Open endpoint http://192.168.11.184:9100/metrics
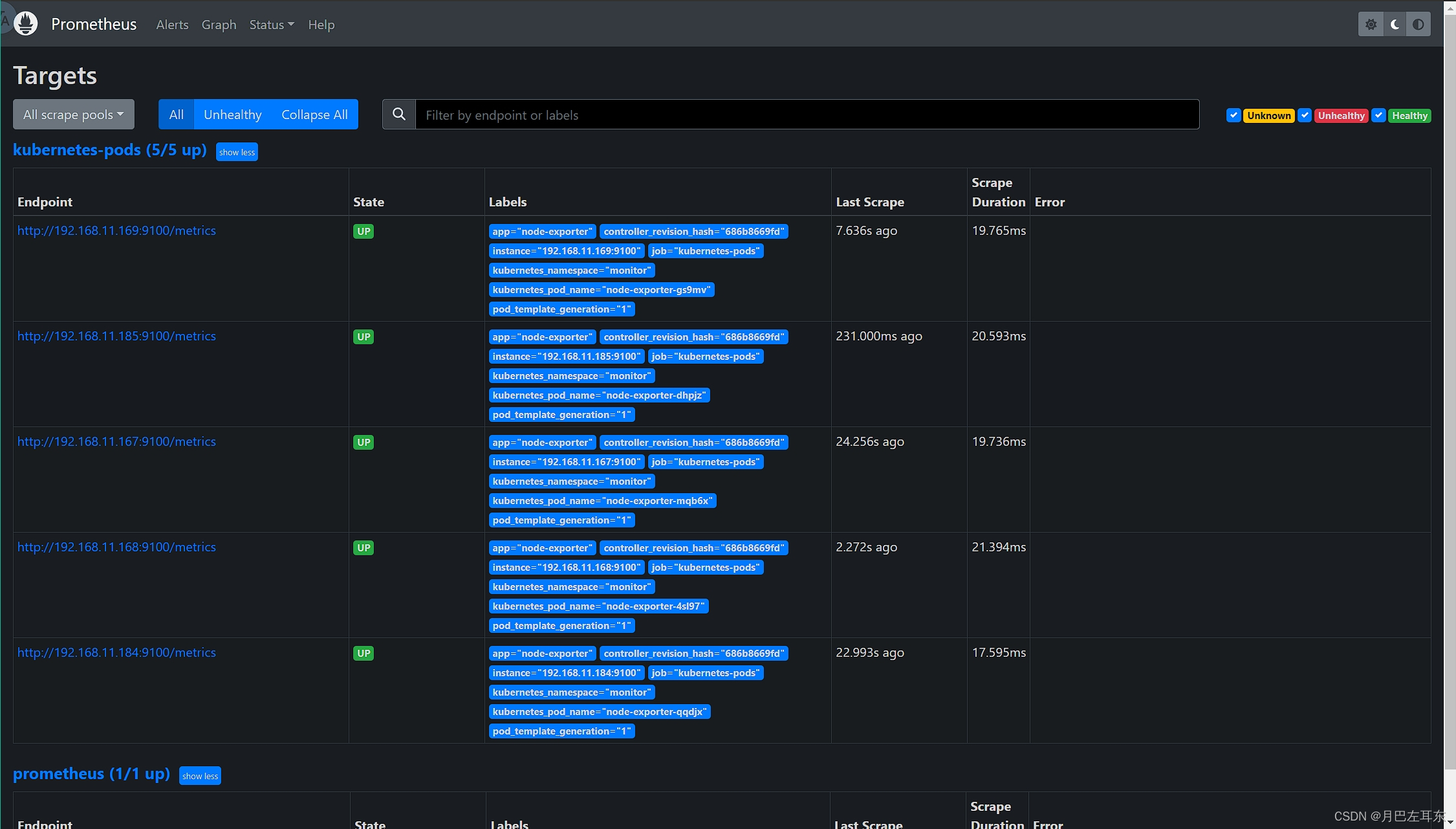Image resolution: width=1456 pixels, height=829 pixels. pos(116,652)
